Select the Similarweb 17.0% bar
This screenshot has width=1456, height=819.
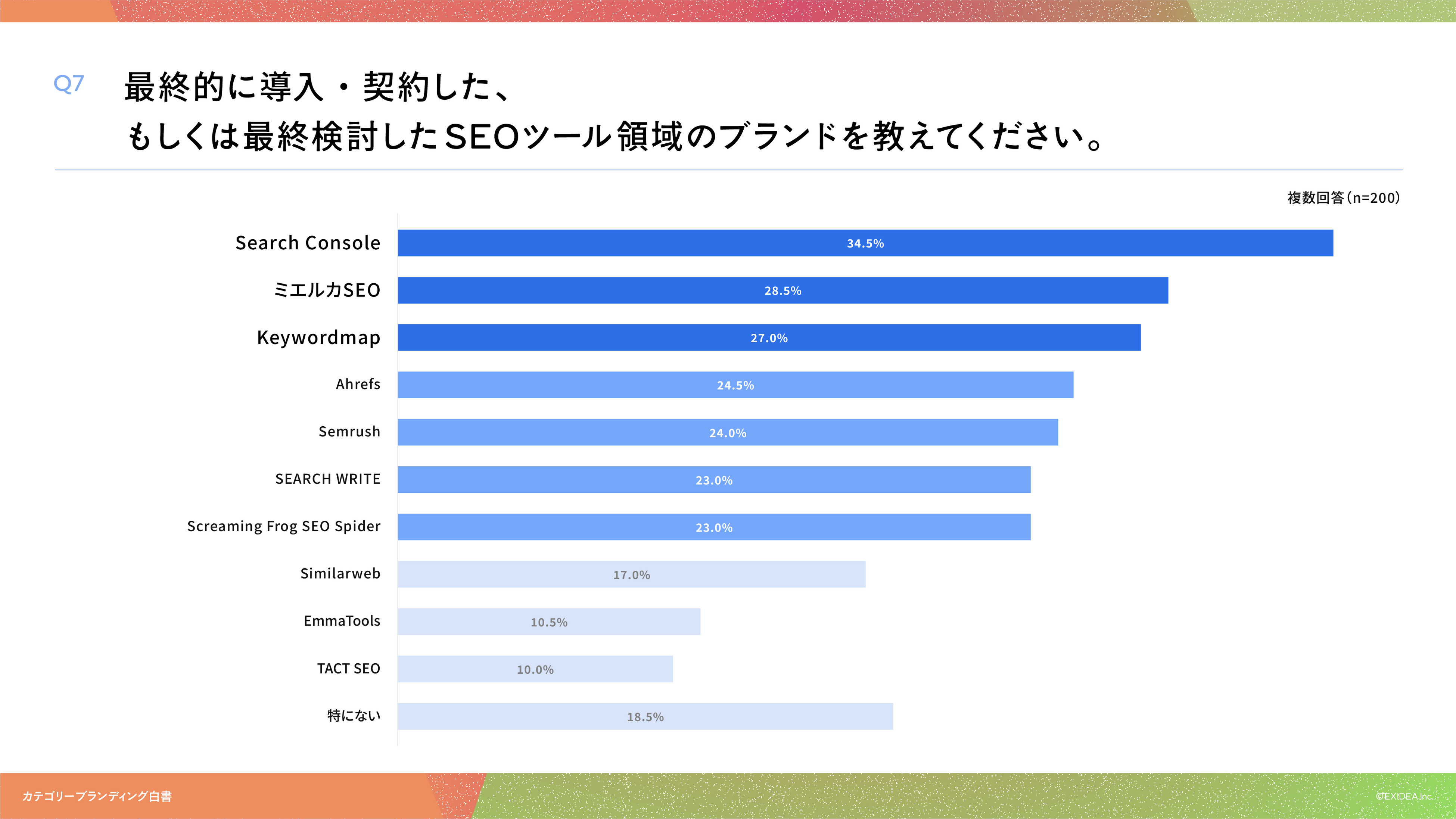[631, 574]
